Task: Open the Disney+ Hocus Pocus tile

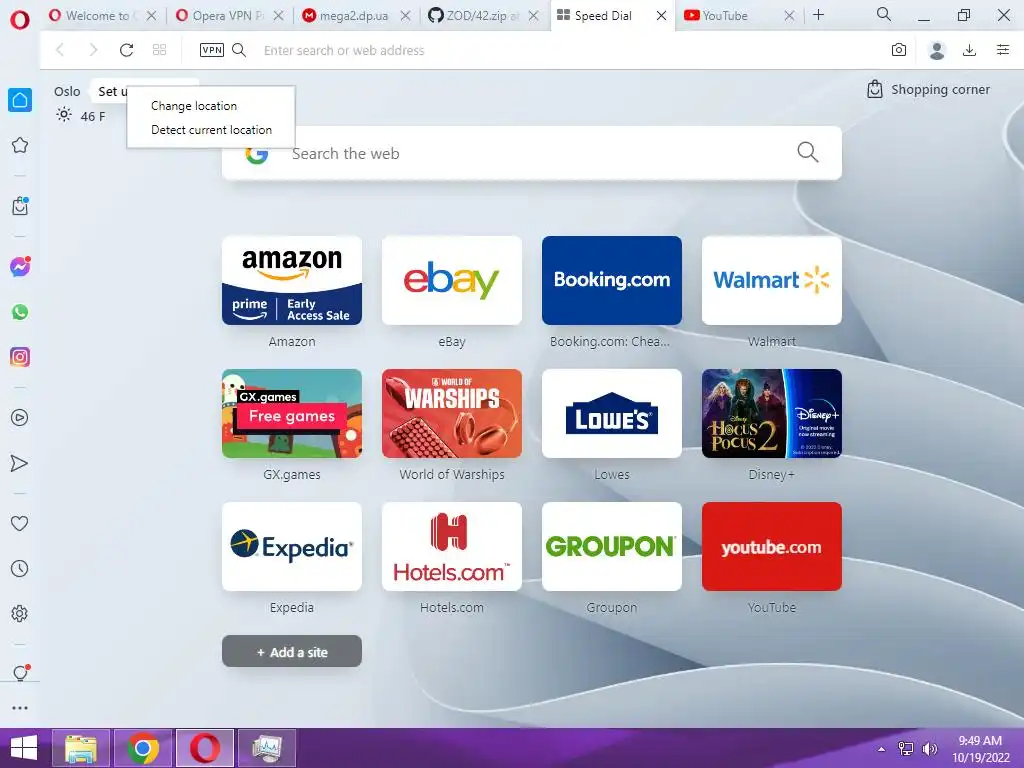Action: pos(772,413)
